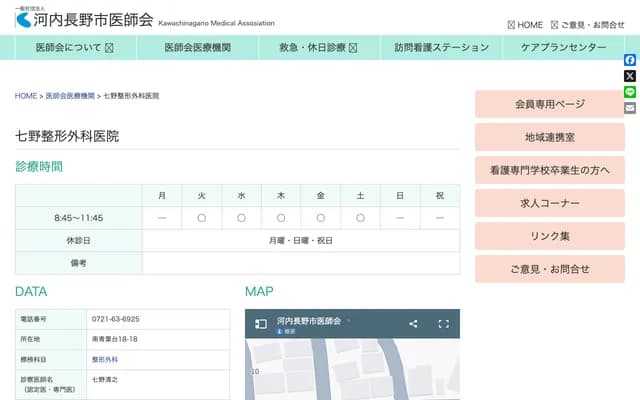
Task: Select ケアプランセンター in the nav bar
Action: [x=563, y=47]
